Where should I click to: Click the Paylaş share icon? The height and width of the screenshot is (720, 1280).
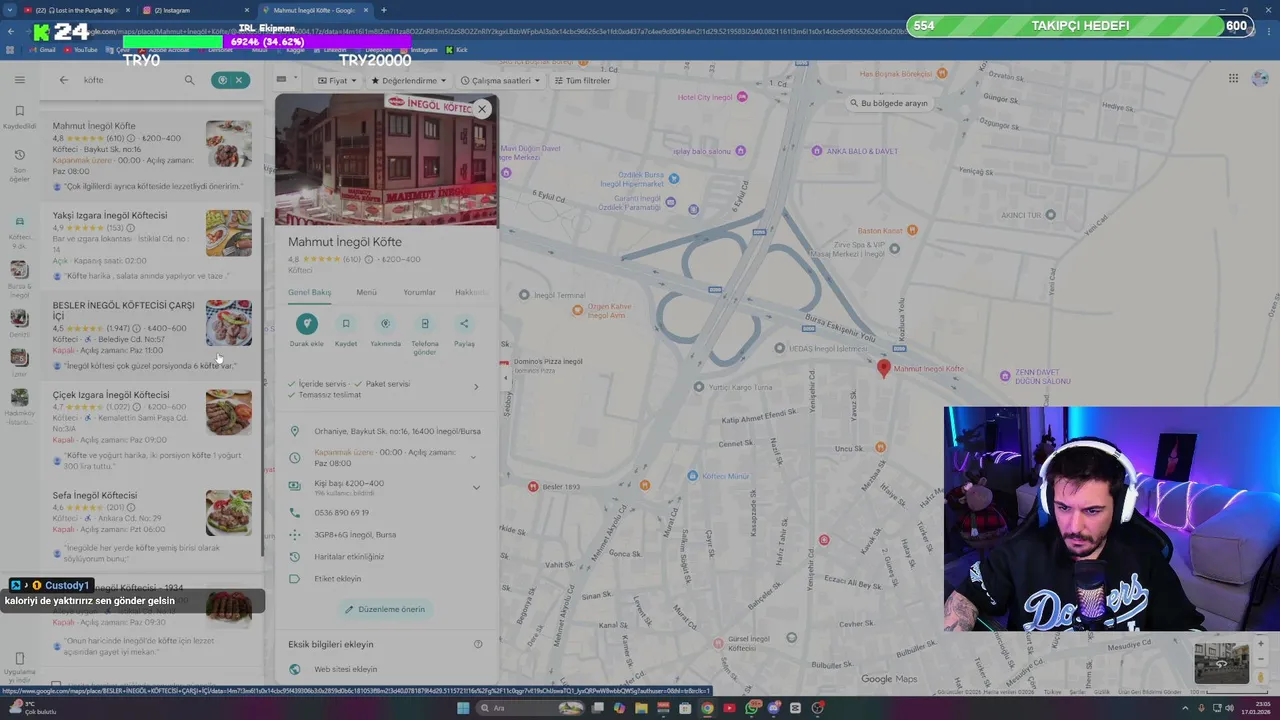point(464,323)
